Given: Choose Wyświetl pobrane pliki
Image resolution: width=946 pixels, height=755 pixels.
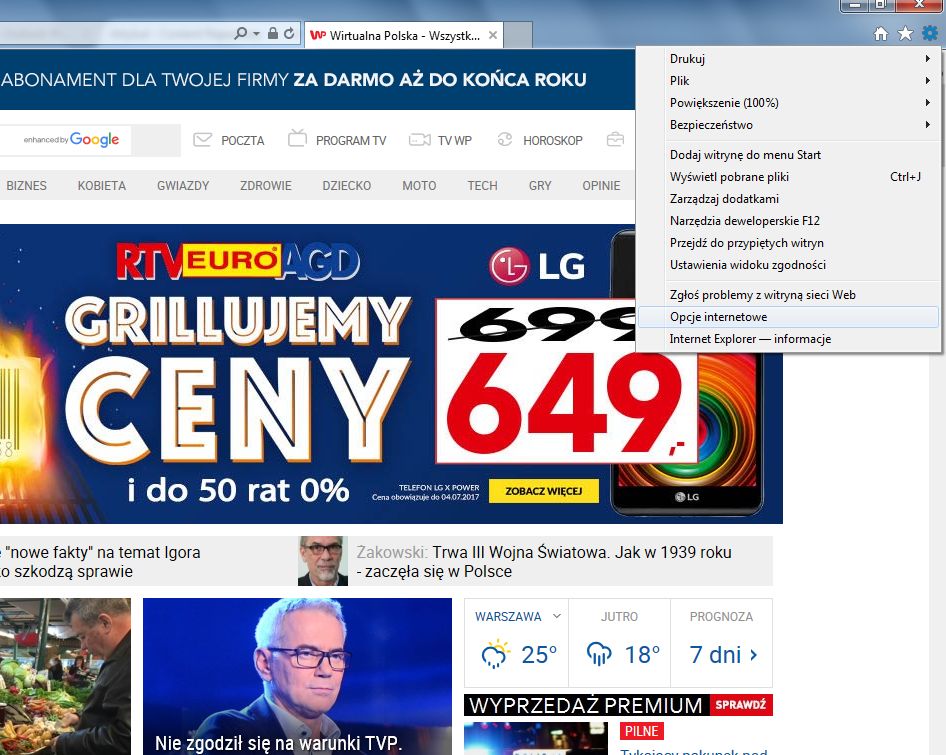Looking at the screenshot, I should [788, 177].
